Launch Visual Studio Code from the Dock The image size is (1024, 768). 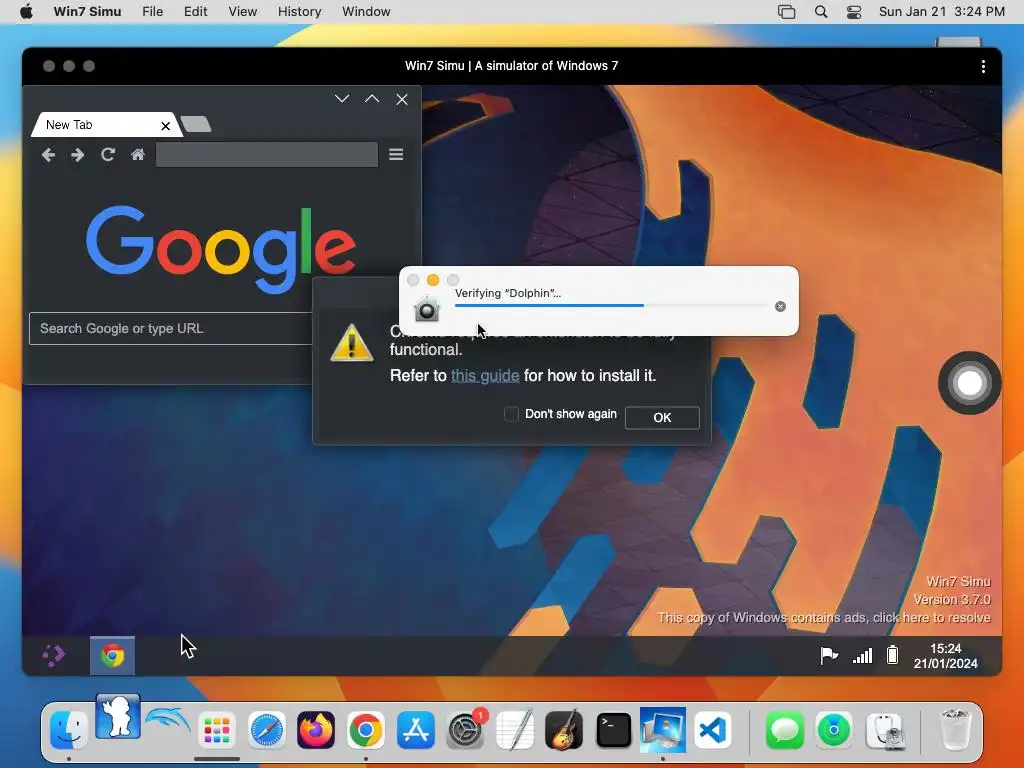[x=712, y=729]
